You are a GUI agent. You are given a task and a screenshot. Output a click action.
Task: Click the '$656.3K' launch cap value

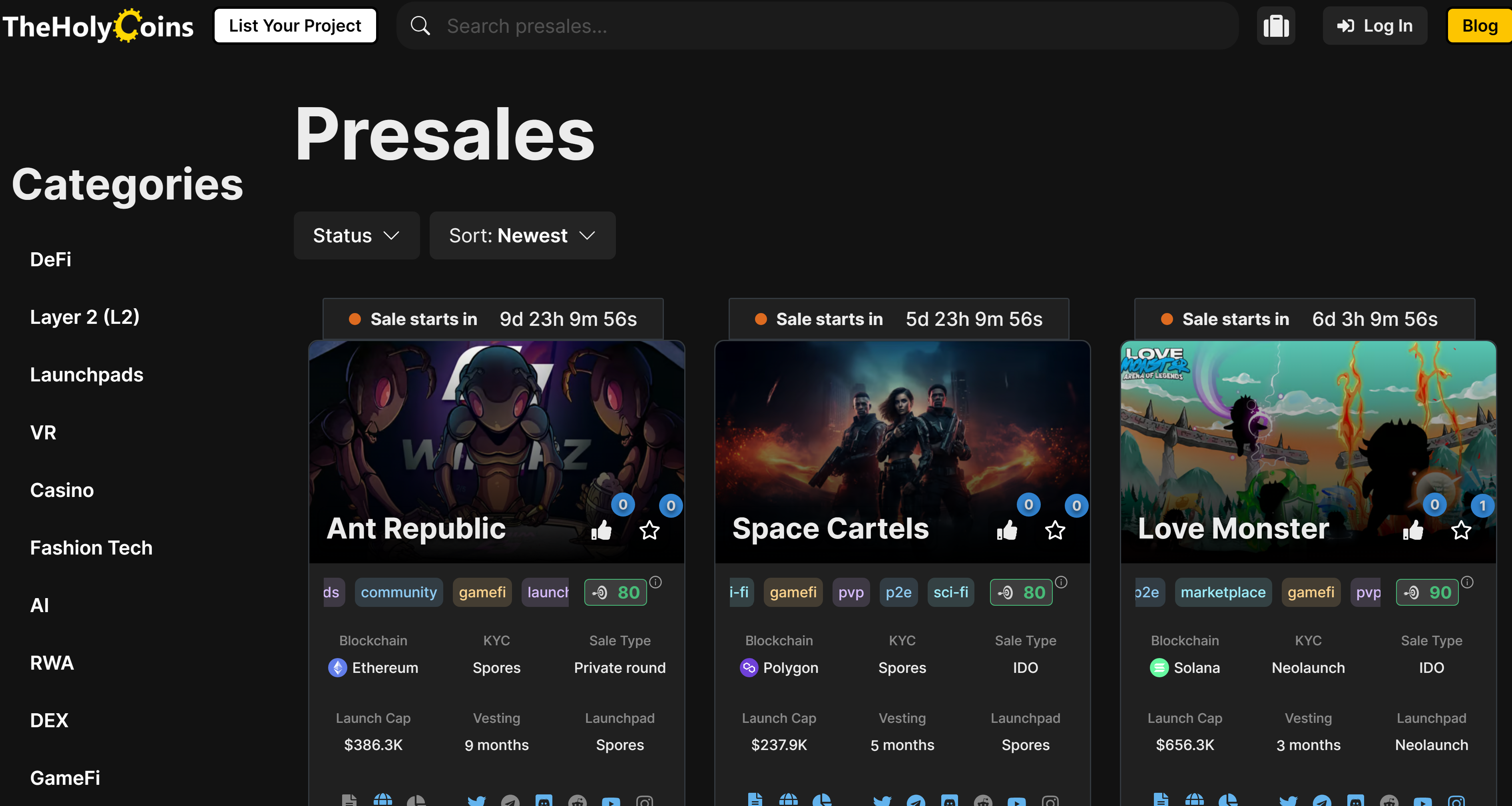[x=1185, y=745]
